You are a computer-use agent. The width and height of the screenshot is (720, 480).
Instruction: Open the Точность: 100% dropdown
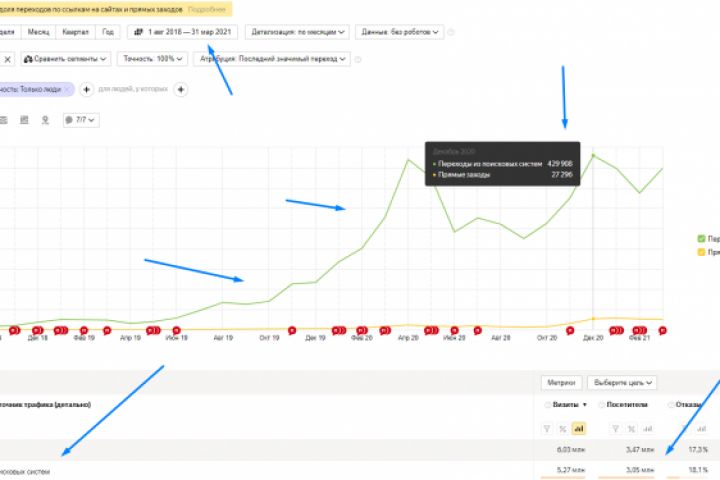tap(152, 59)
